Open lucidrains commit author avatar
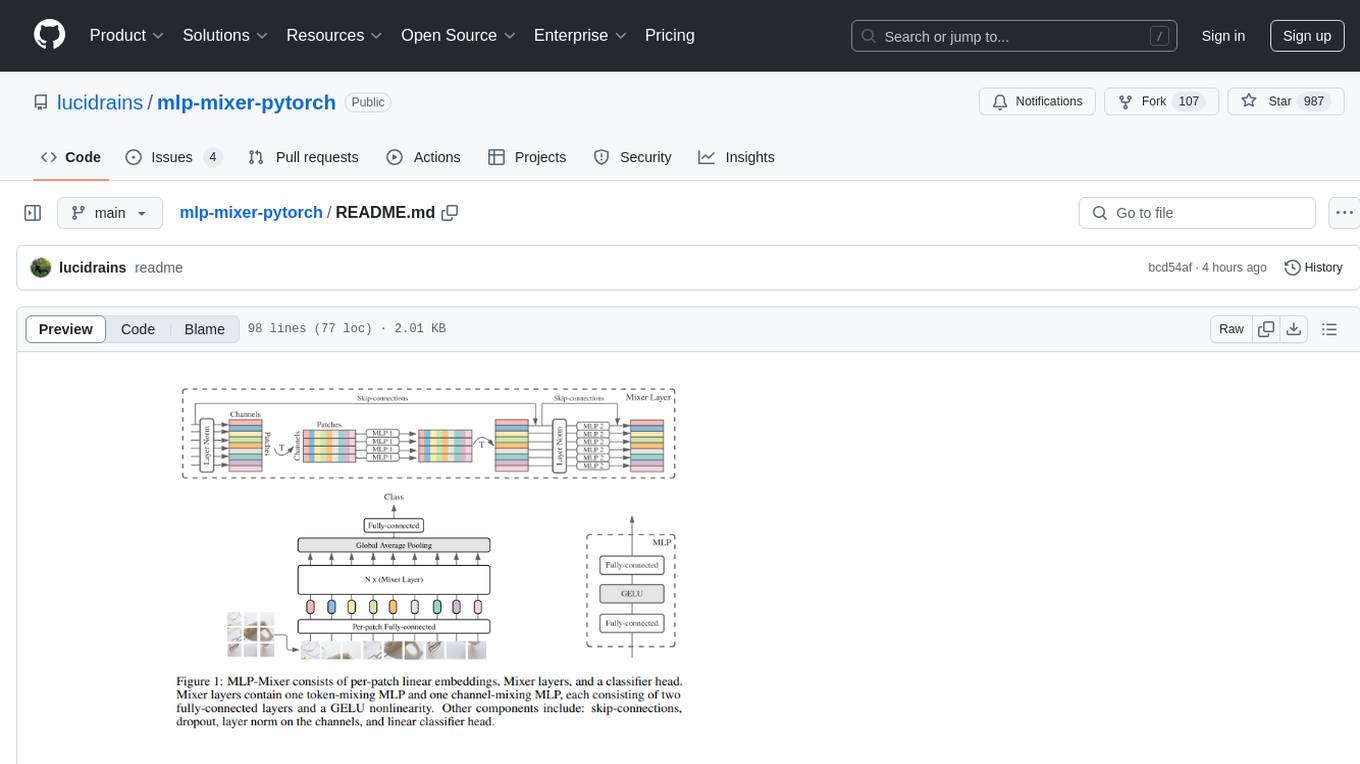 click(41, 267)
